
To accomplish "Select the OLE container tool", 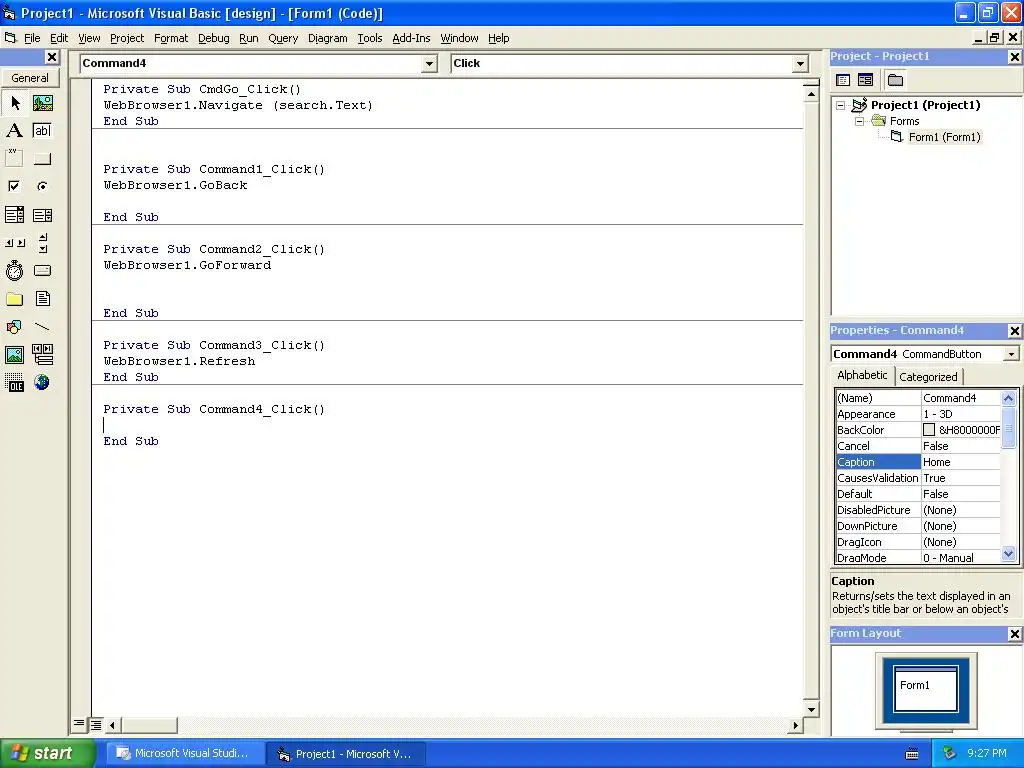I will (x=15, y=383).
